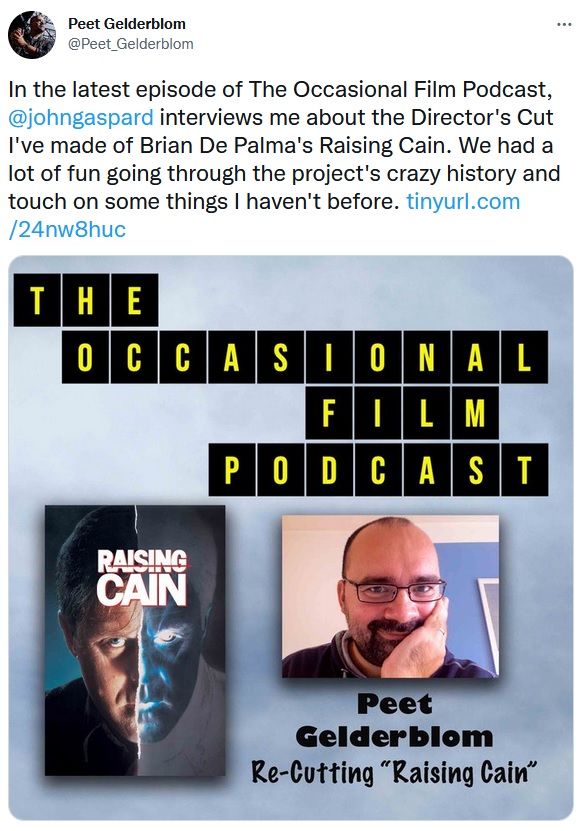The height and width of the screenshot is (831, 583).
Task: Click the 'THE' title tiles
Action: coord(86,300)
